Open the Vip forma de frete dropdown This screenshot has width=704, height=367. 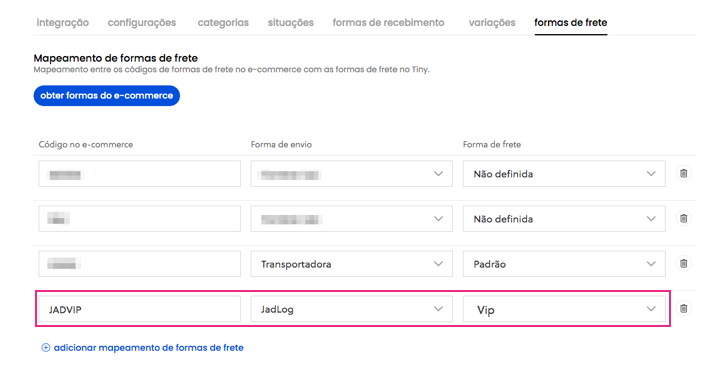pyautogui.click(x=564, y=309)
